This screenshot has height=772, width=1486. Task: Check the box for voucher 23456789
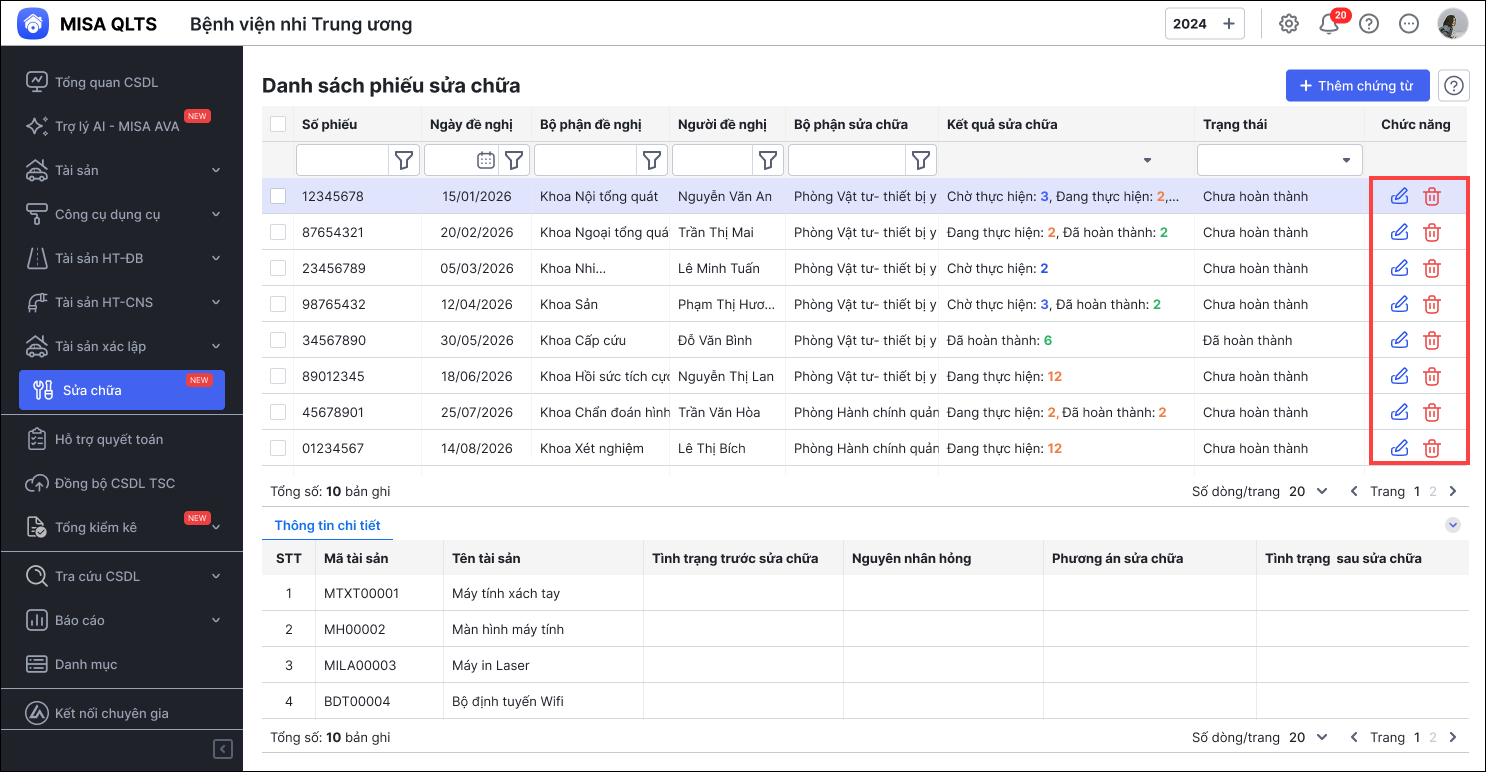click(278, 268)
